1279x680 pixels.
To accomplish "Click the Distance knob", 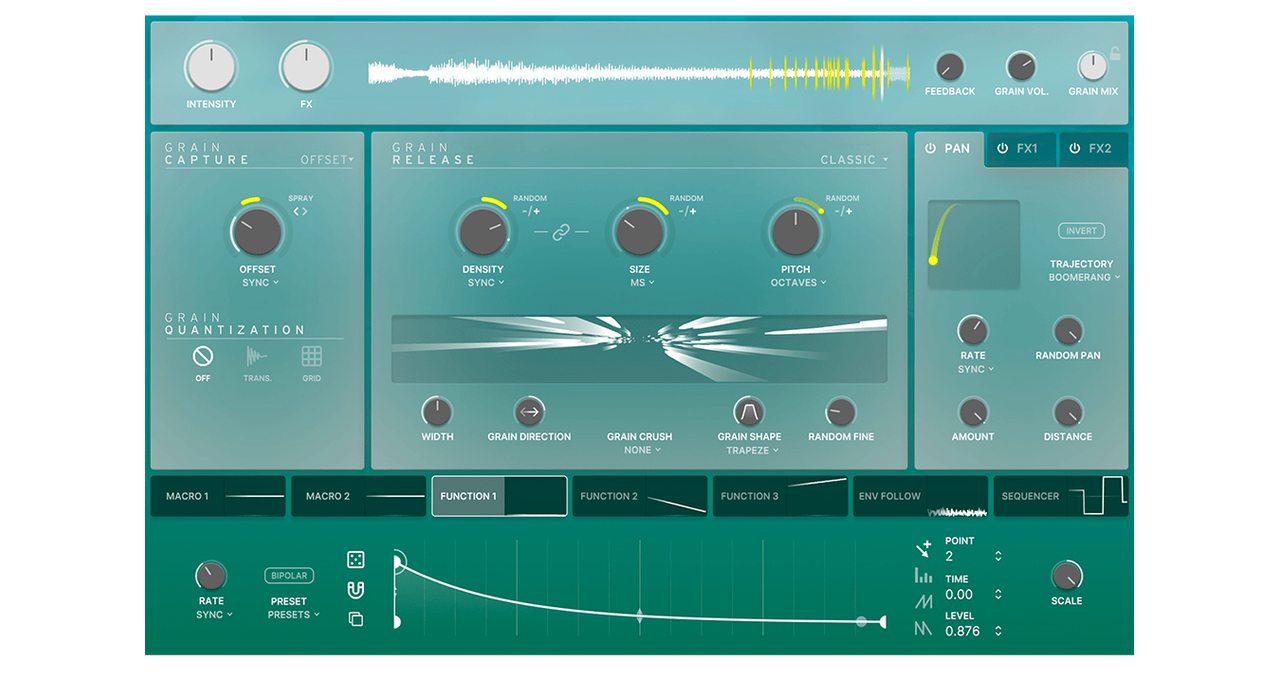I will pos(1068,412).
